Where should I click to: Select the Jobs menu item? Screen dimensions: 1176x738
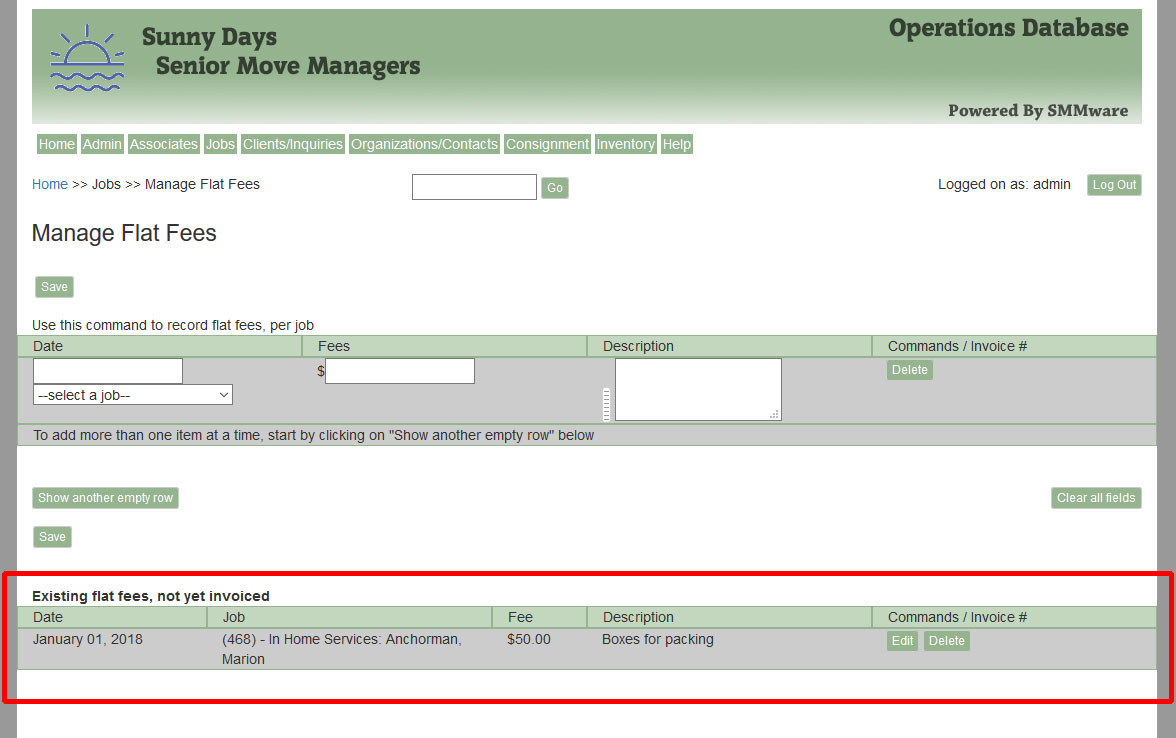coord(219,144)
